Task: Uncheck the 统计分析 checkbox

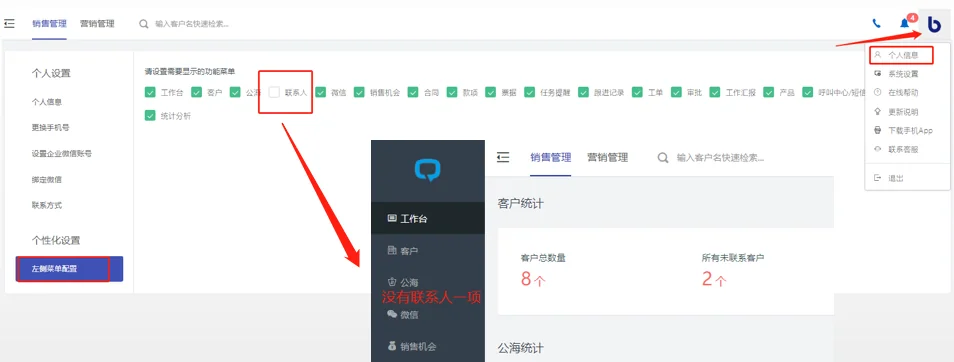Action: [150, 116]
